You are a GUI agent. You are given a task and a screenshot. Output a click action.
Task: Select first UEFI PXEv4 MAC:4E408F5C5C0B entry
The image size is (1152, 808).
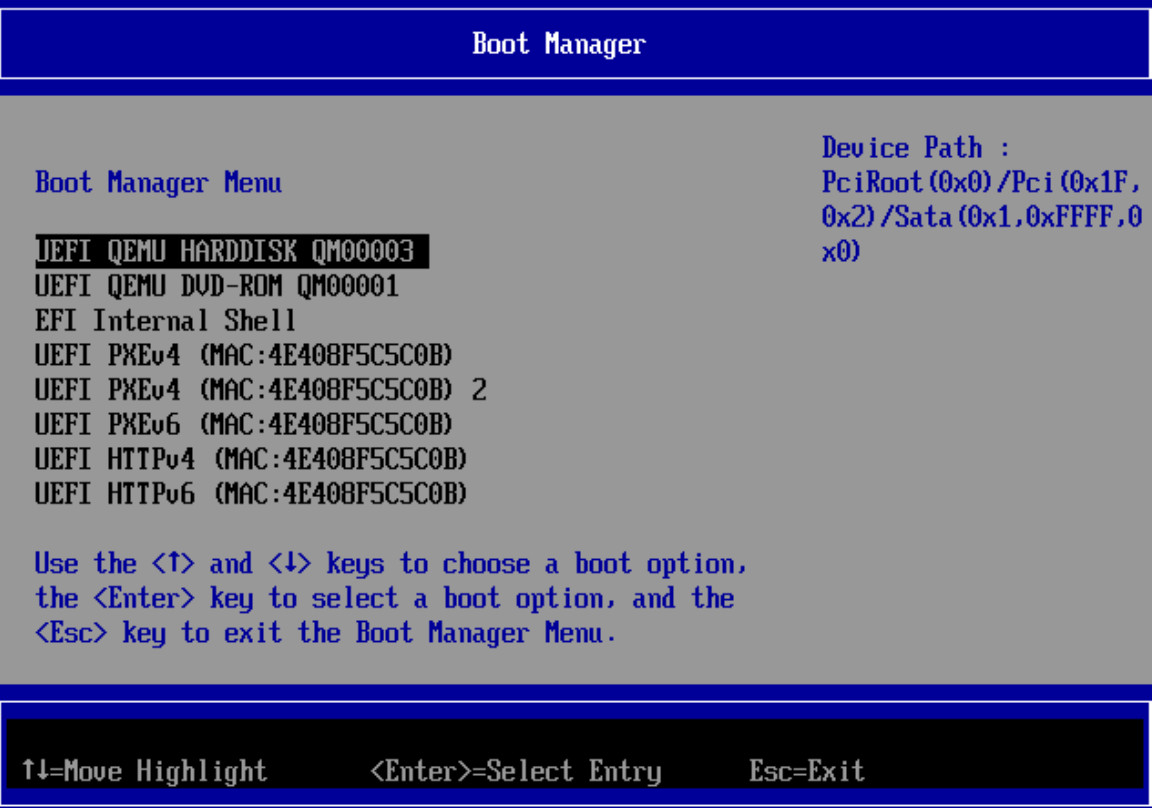click(x=244, y=355)
